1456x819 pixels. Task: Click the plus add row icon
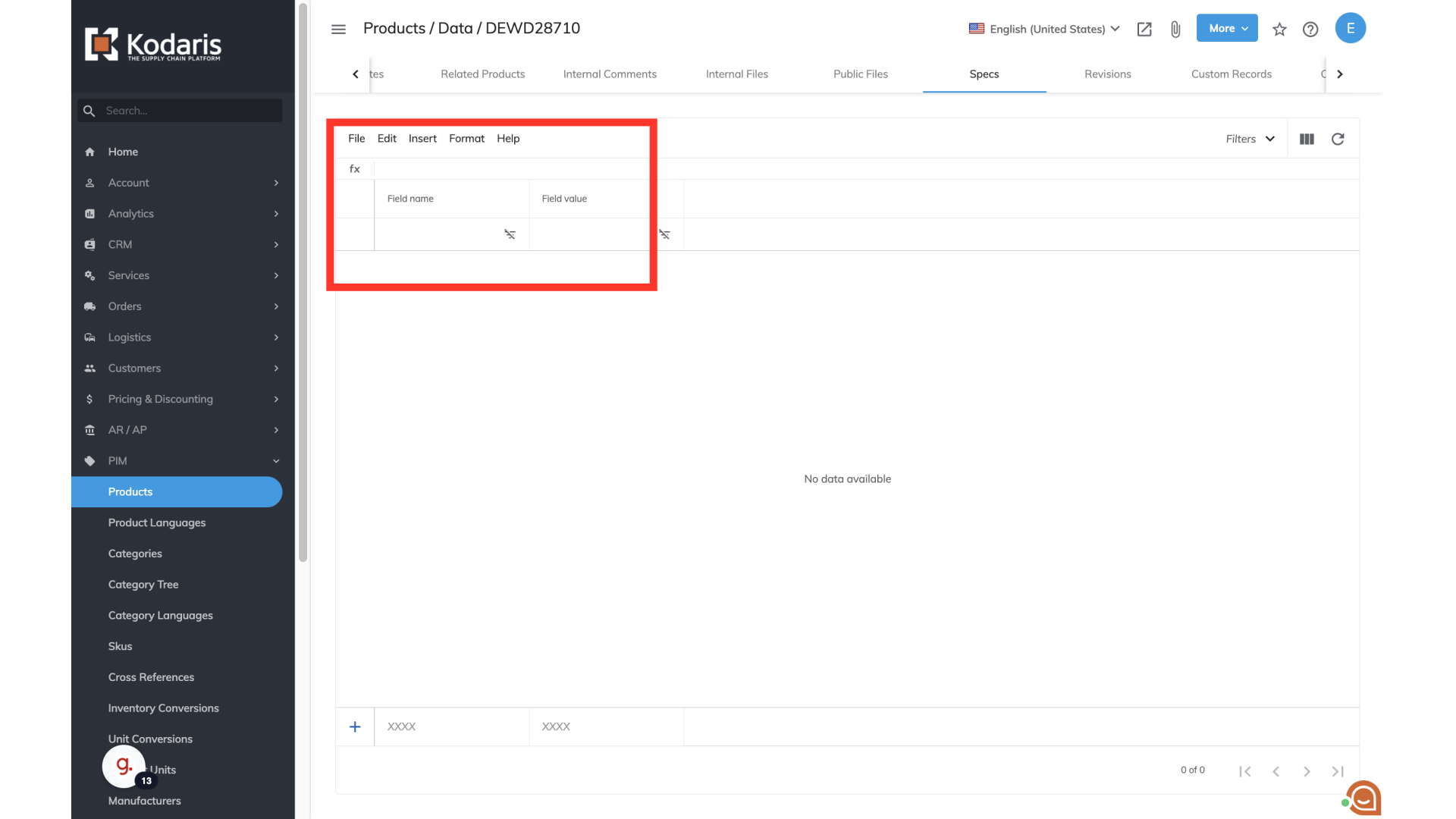pos(355,726)
